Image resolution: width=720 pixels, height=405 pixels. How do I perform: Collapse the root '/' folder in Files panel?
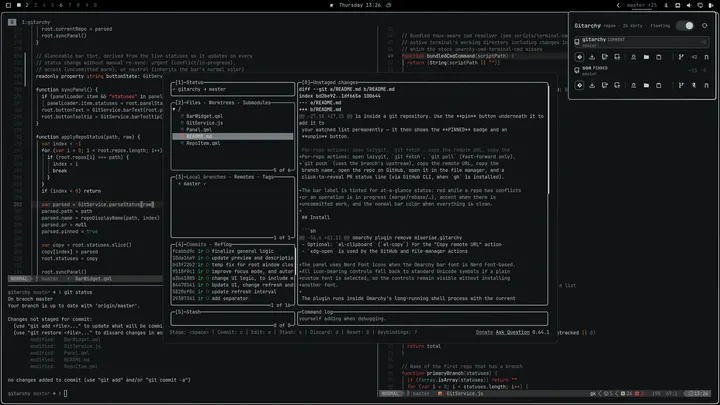pyautogui.click(x=176, y=109)
